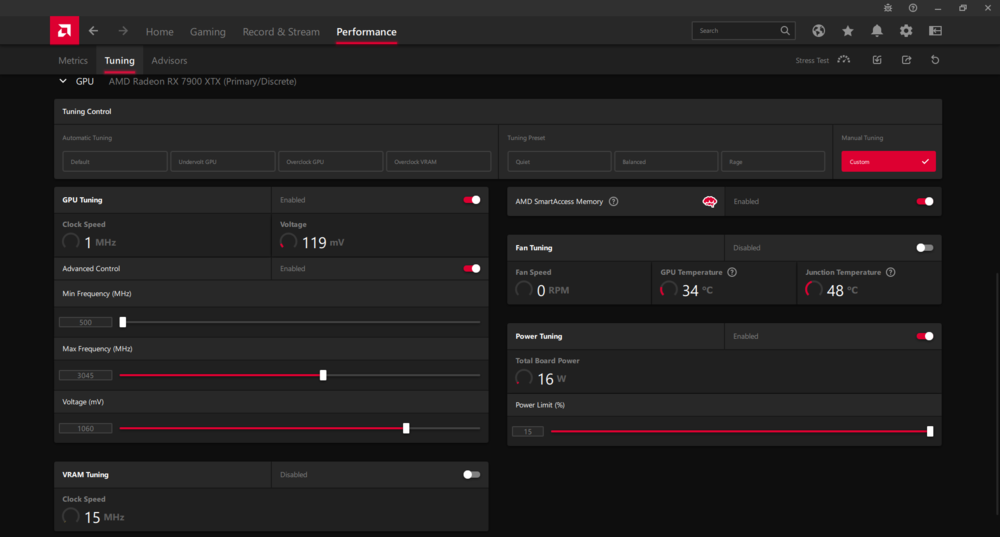Screen dimensions: 1000x537
Task: Open notifications bell icon
Action: click(877, 31)
